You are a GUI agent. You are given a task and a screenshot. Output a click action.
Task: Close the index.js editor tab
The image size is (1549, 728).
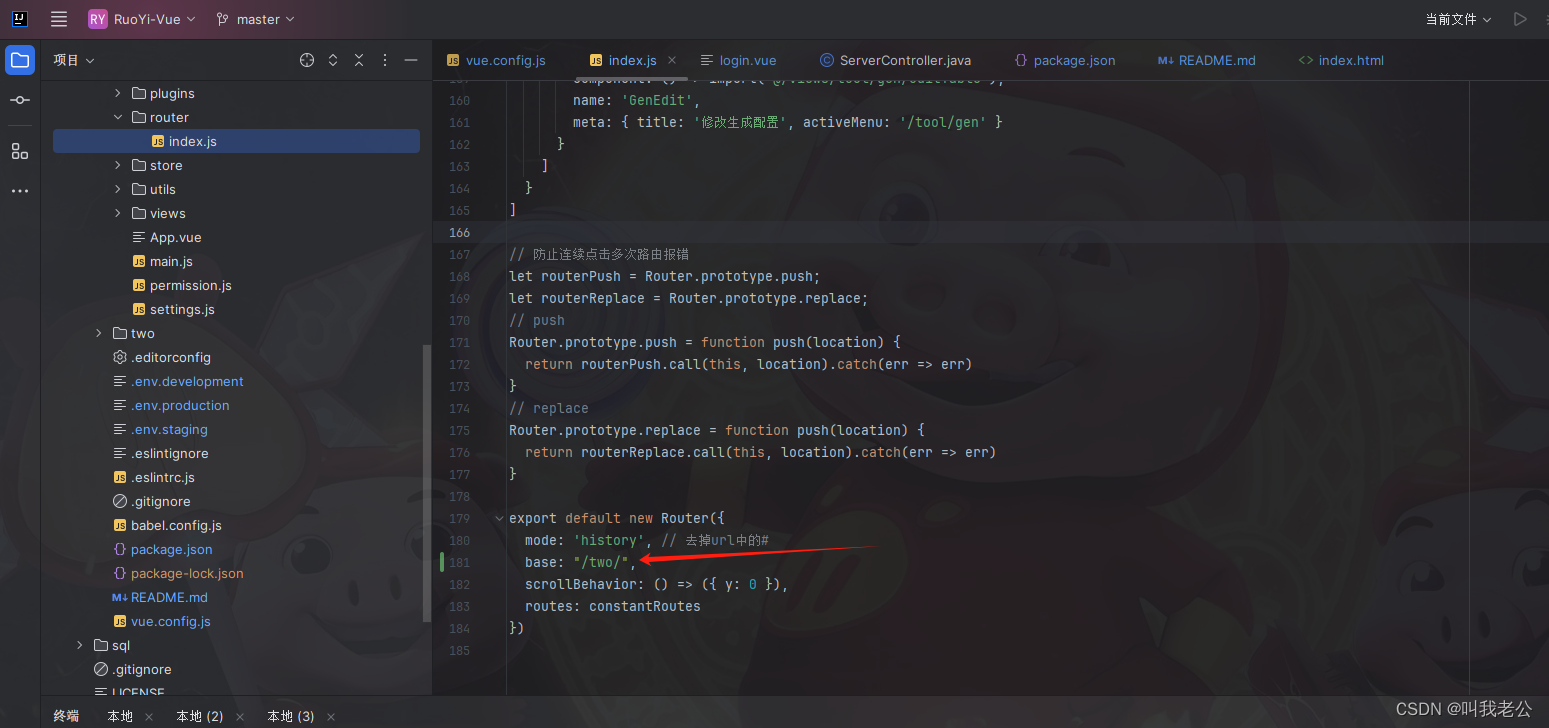pos(672,59)
